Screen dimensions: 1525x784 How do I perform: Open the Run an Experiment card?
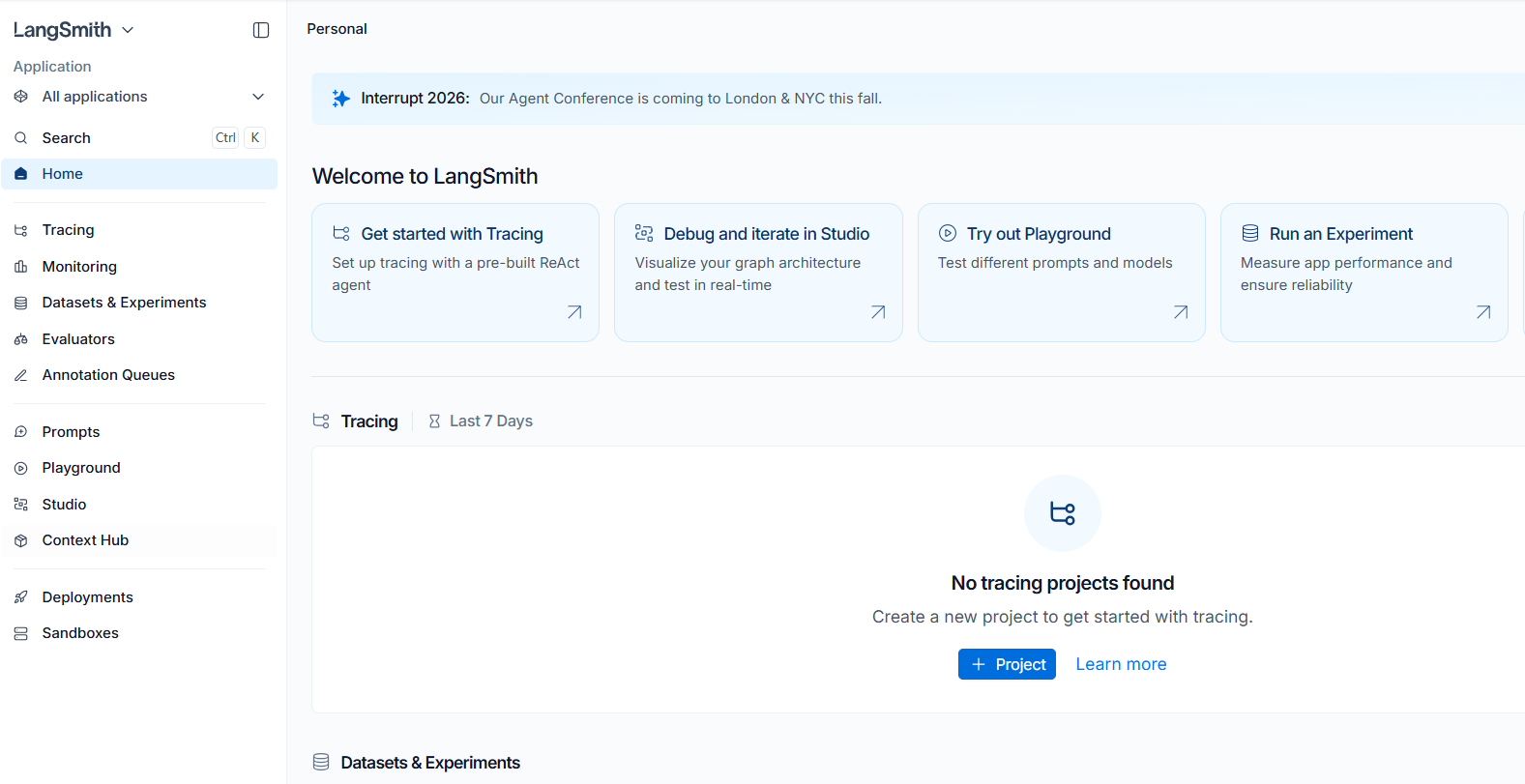pos(1364,273)
